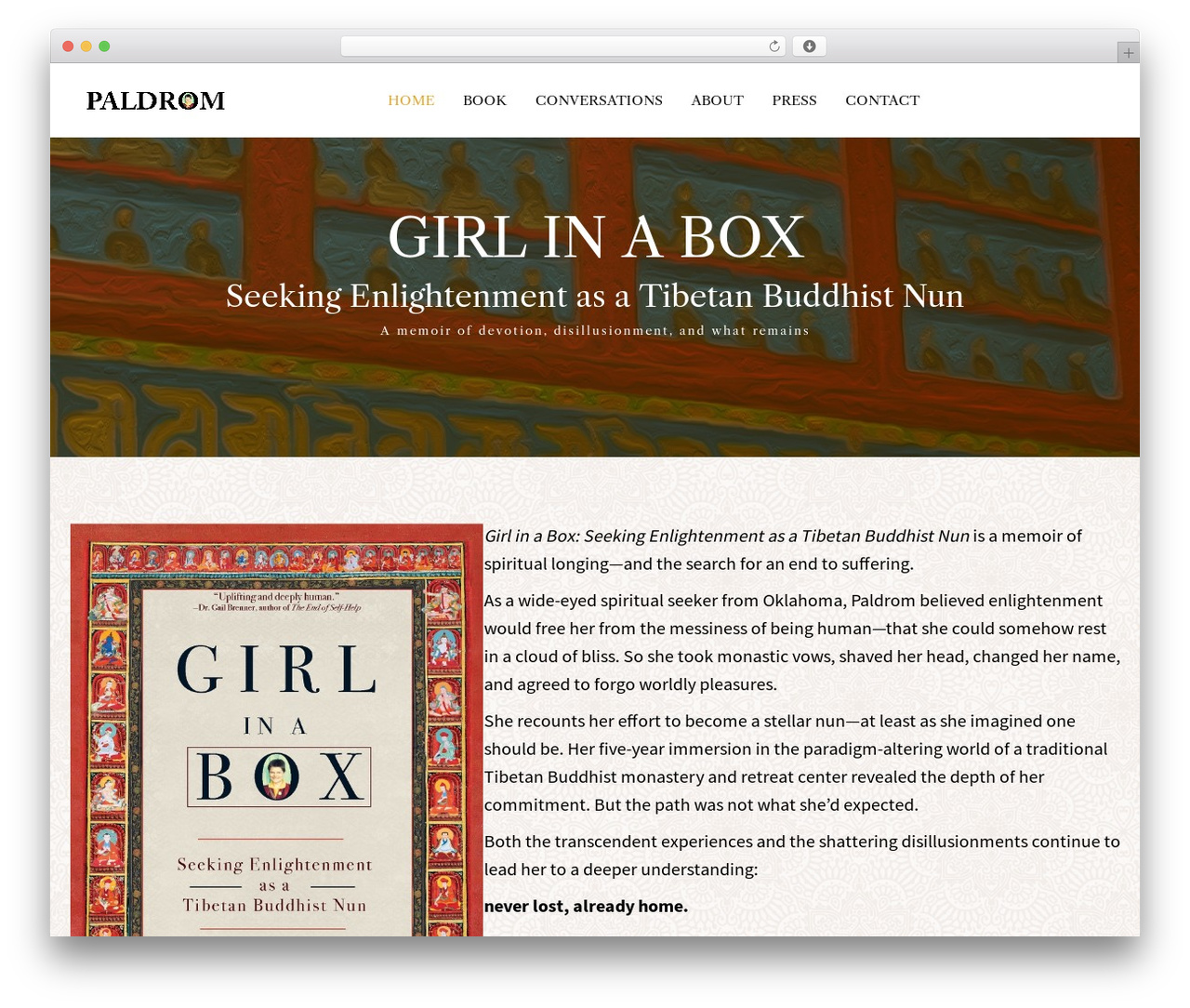Click subtitle 'Seeking Enlightenment as a Tibetan Buddhist Nun'
The image size is (1190, 1008).
595,296
